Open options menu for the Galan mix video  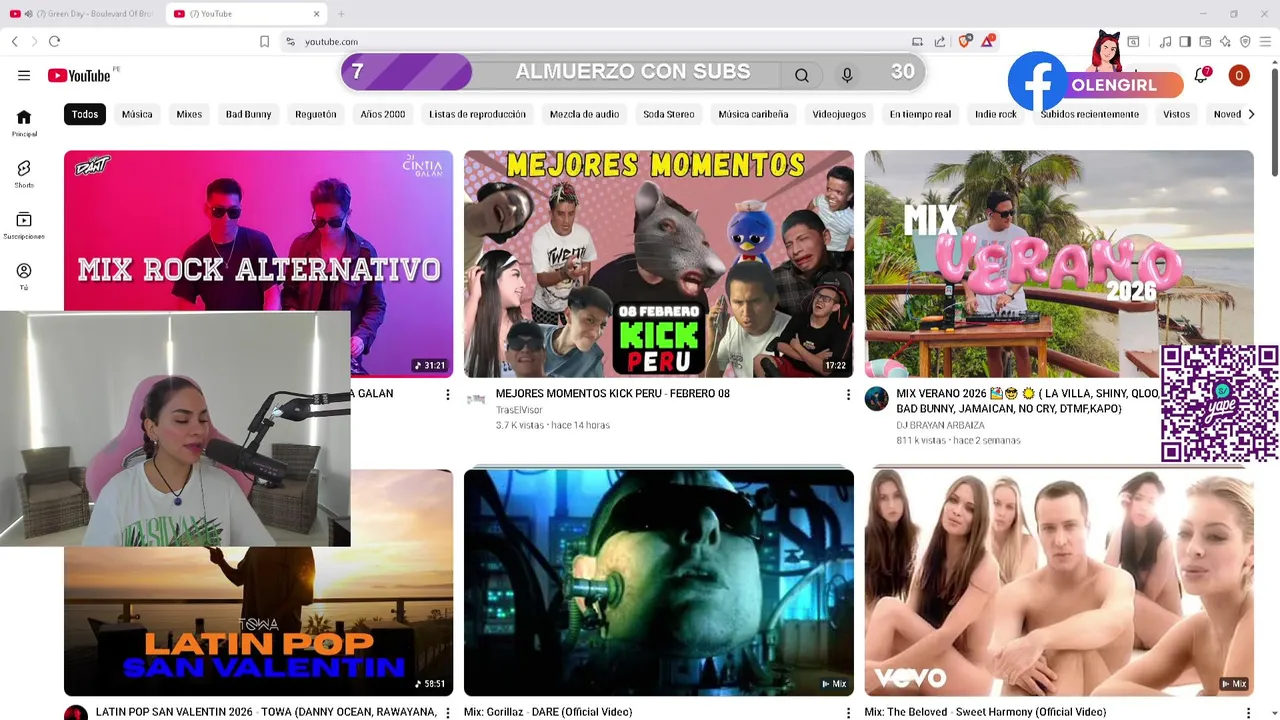point(447,395)
